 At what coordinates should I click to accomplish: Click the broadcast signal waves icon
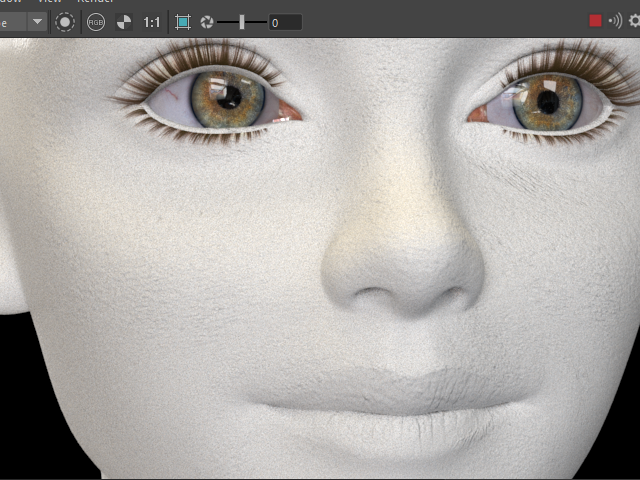(615, 21)
